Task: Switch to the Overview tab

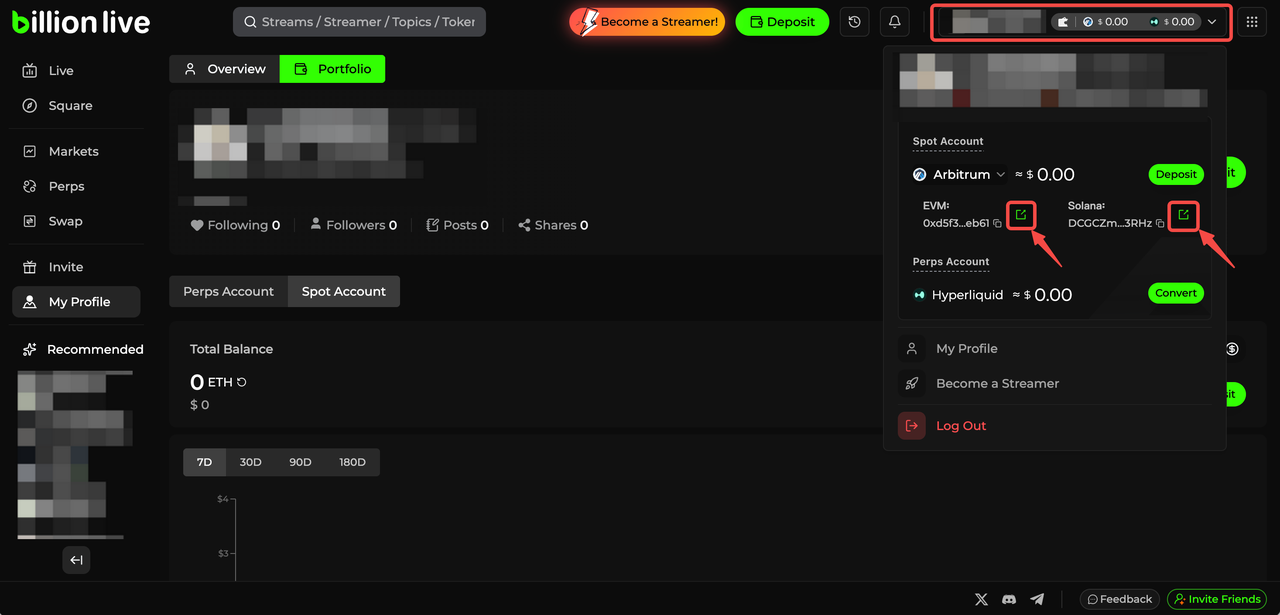Action: pos(224,69)
